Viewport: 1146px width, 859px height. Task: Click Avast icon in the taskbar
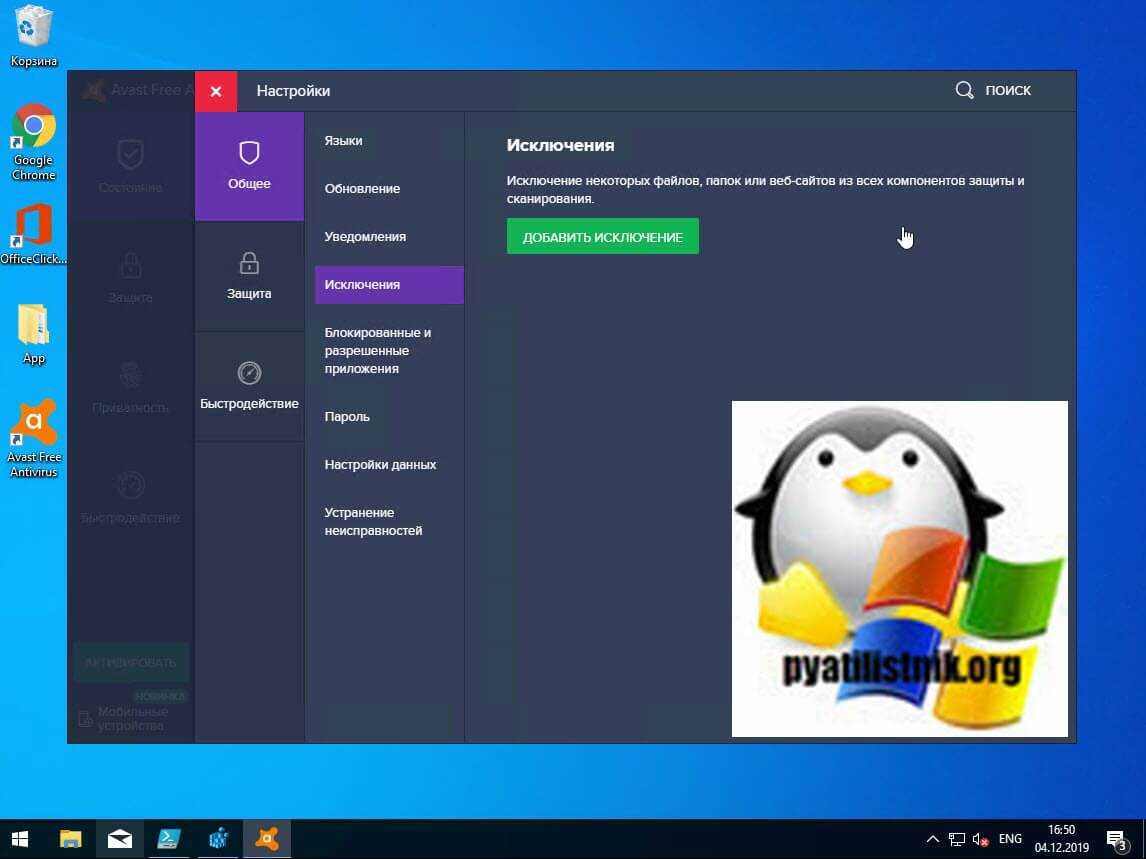tap(267, 839)
